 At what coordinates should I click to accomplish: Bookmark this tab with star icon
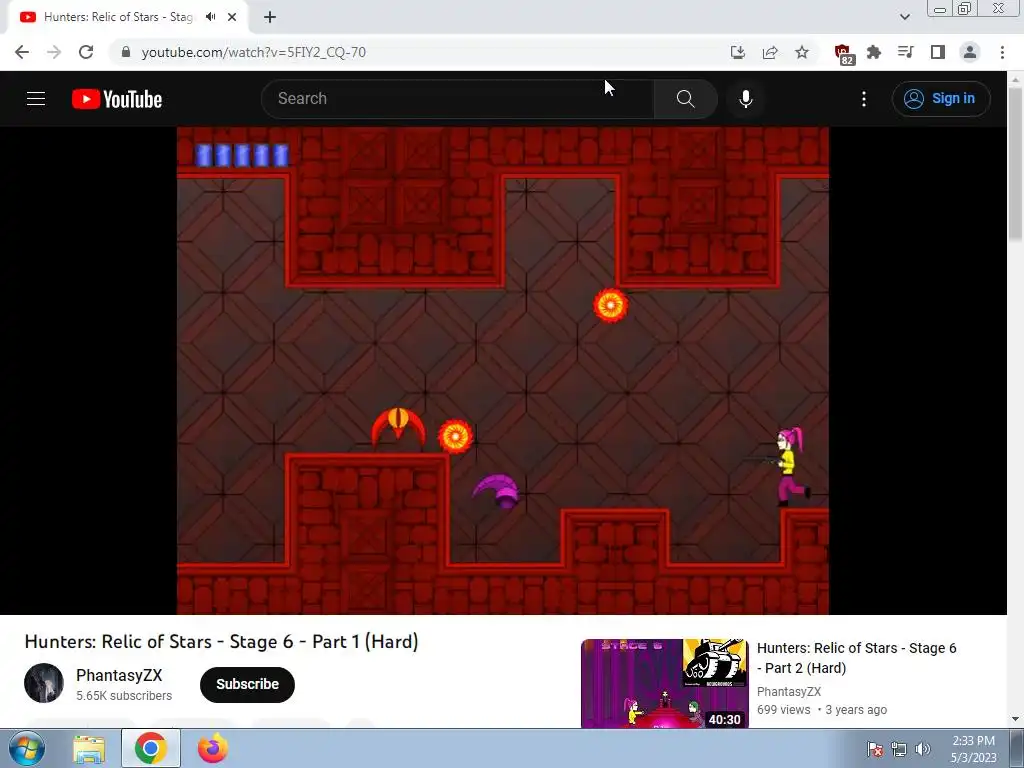click(802, 52)
